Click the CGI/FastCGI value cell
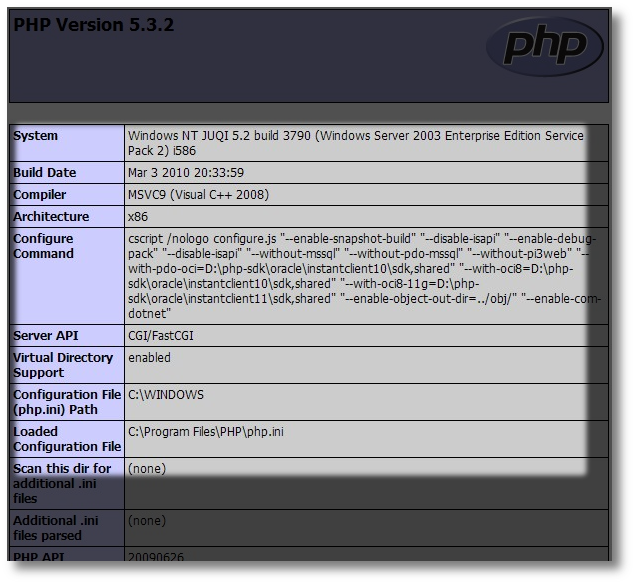 (x=161, y=336)
